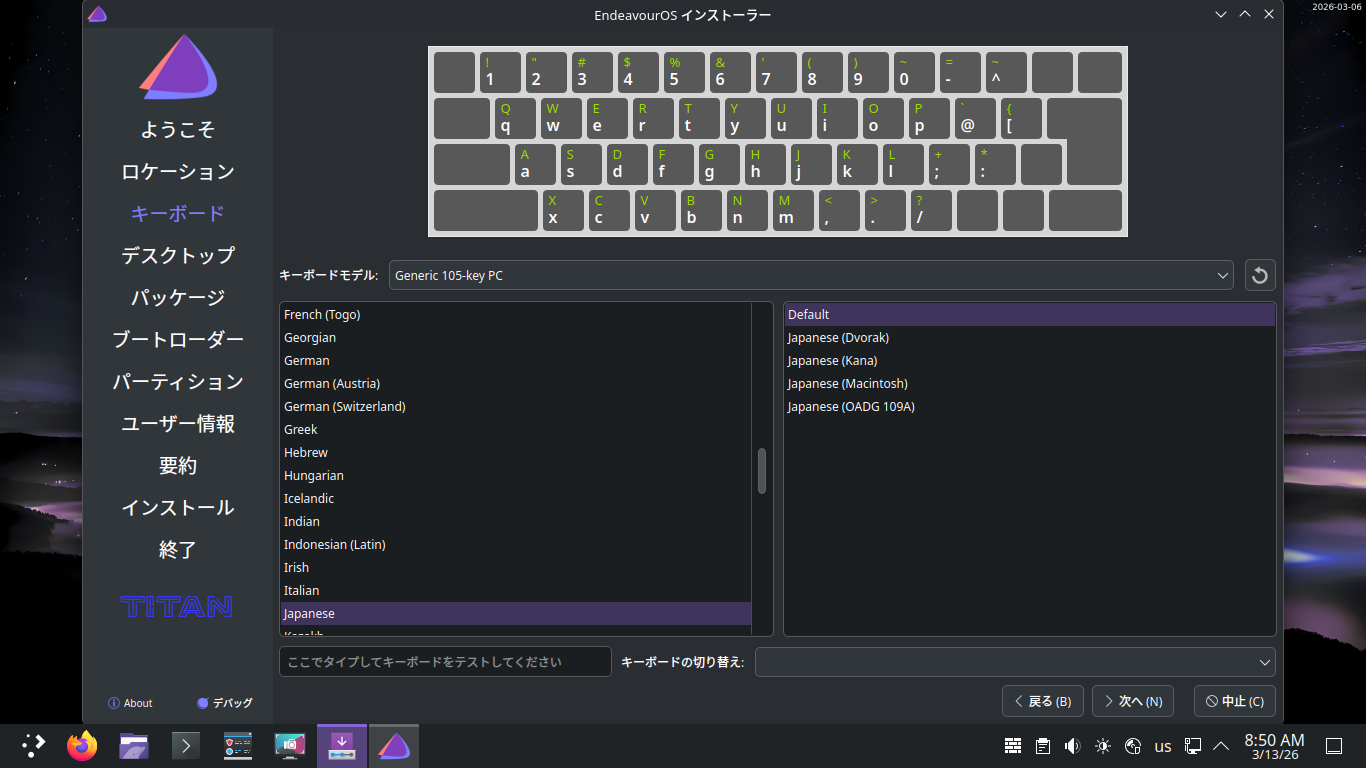Open the clock showing 8:50 AM
The width and height of the screenshot is (1366, 768).
1274,746
